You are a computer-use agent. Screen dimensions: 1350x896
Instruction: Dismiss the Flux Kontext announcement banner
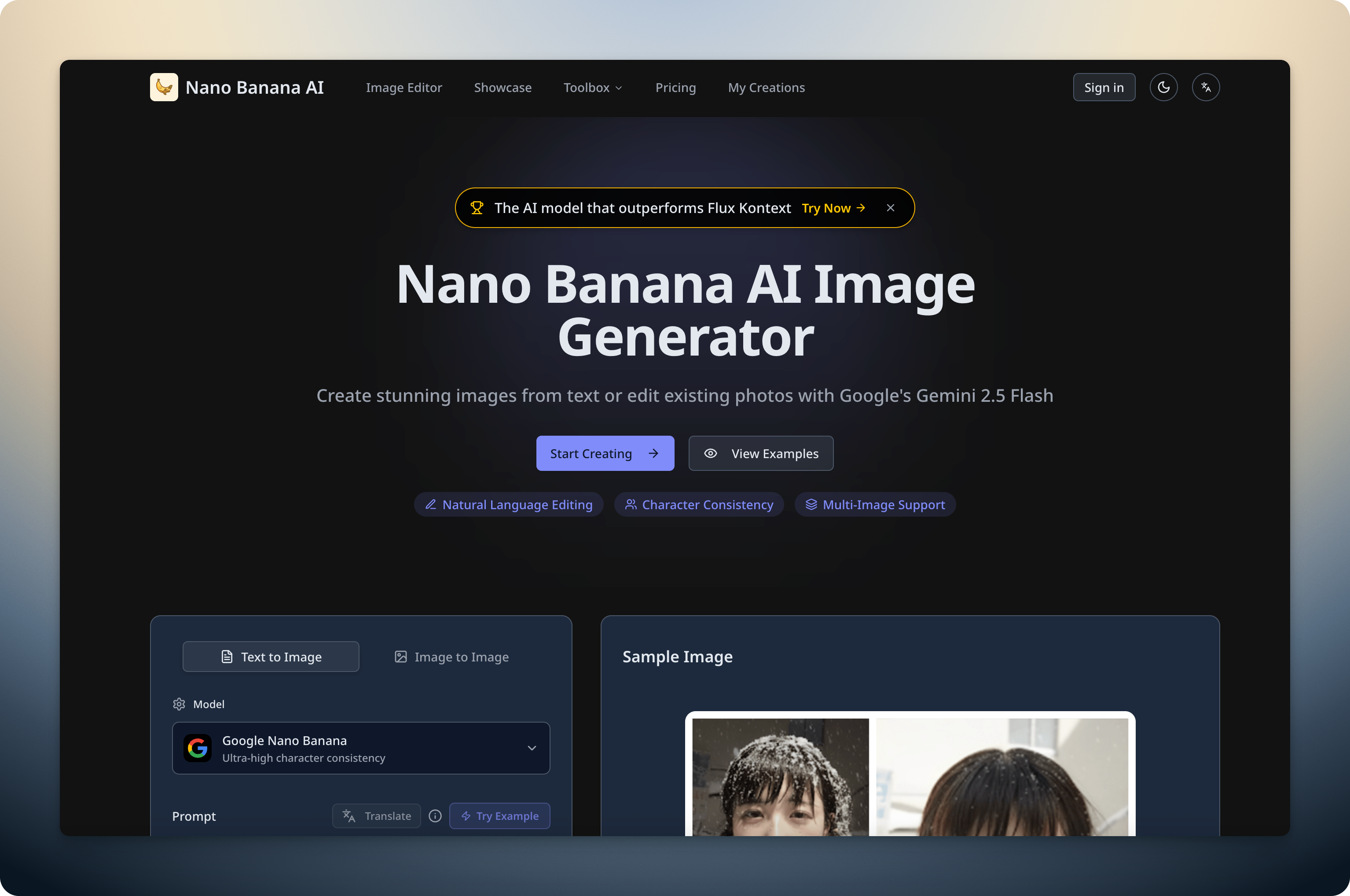click(891, 208)
